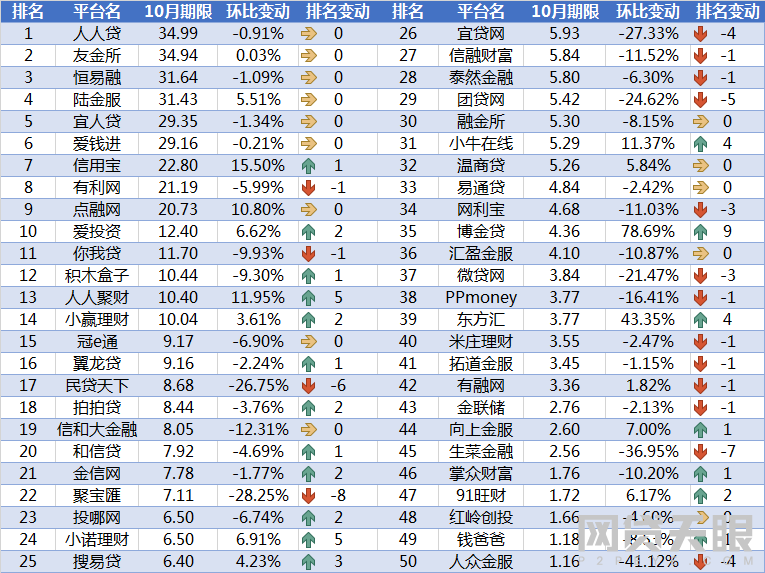Select the 钱爸爸 platform name cell

(x=481, y=539)
